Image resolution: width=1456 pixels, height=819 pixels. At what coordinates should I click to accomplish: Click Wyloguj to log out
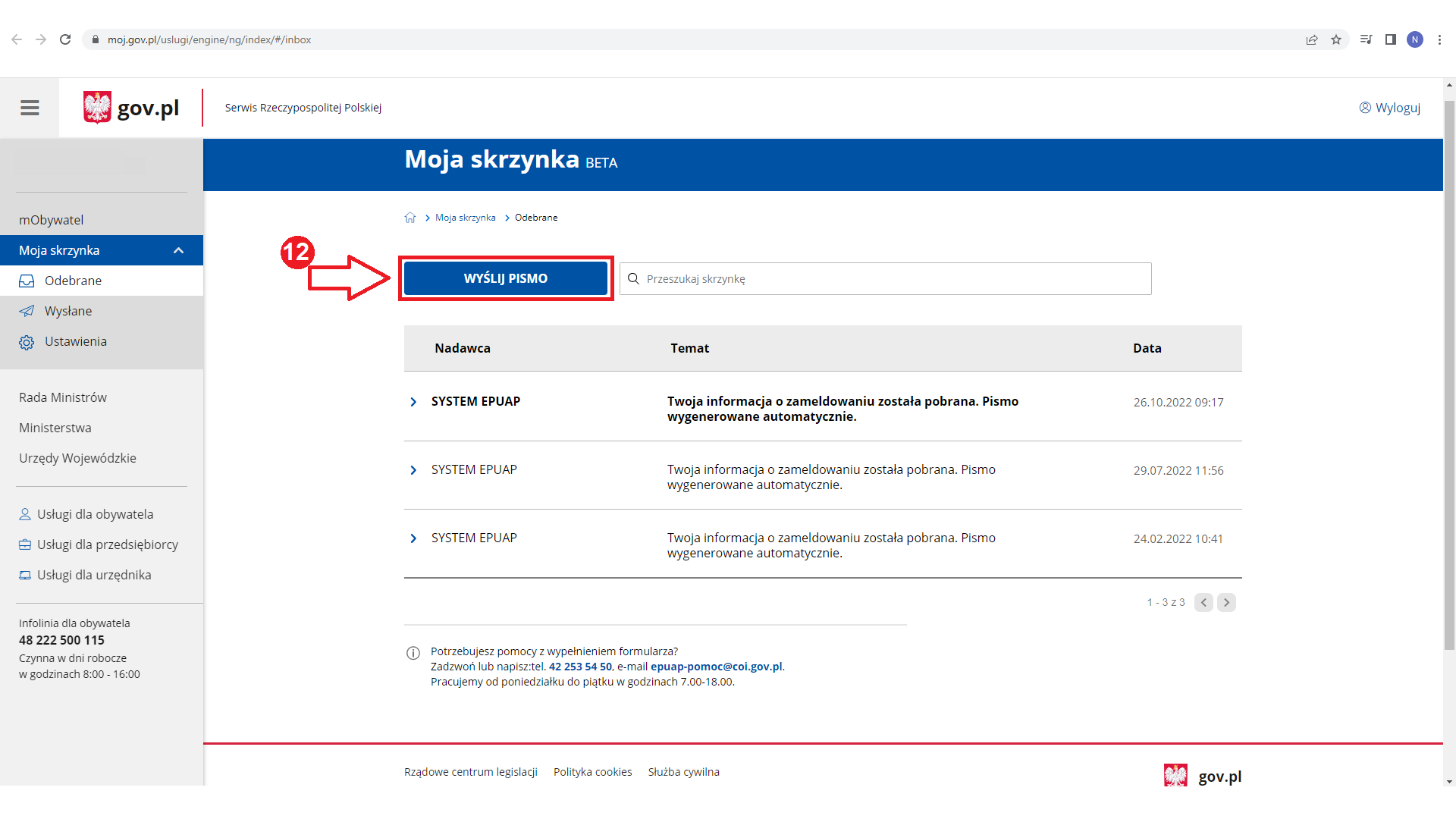[x=1389, y=108]
